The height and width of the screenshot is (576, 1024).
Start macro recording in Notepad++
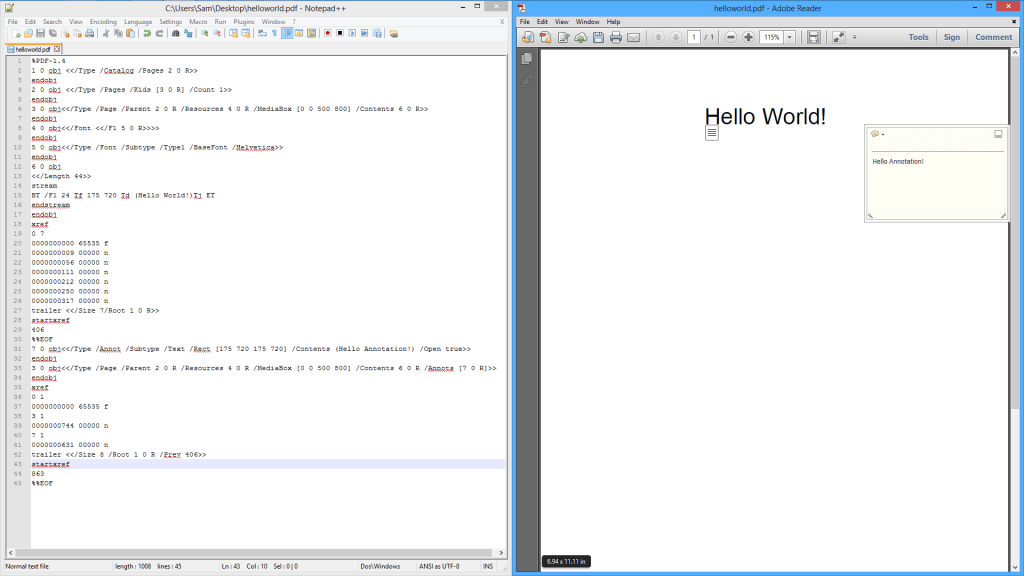[327, 35]
